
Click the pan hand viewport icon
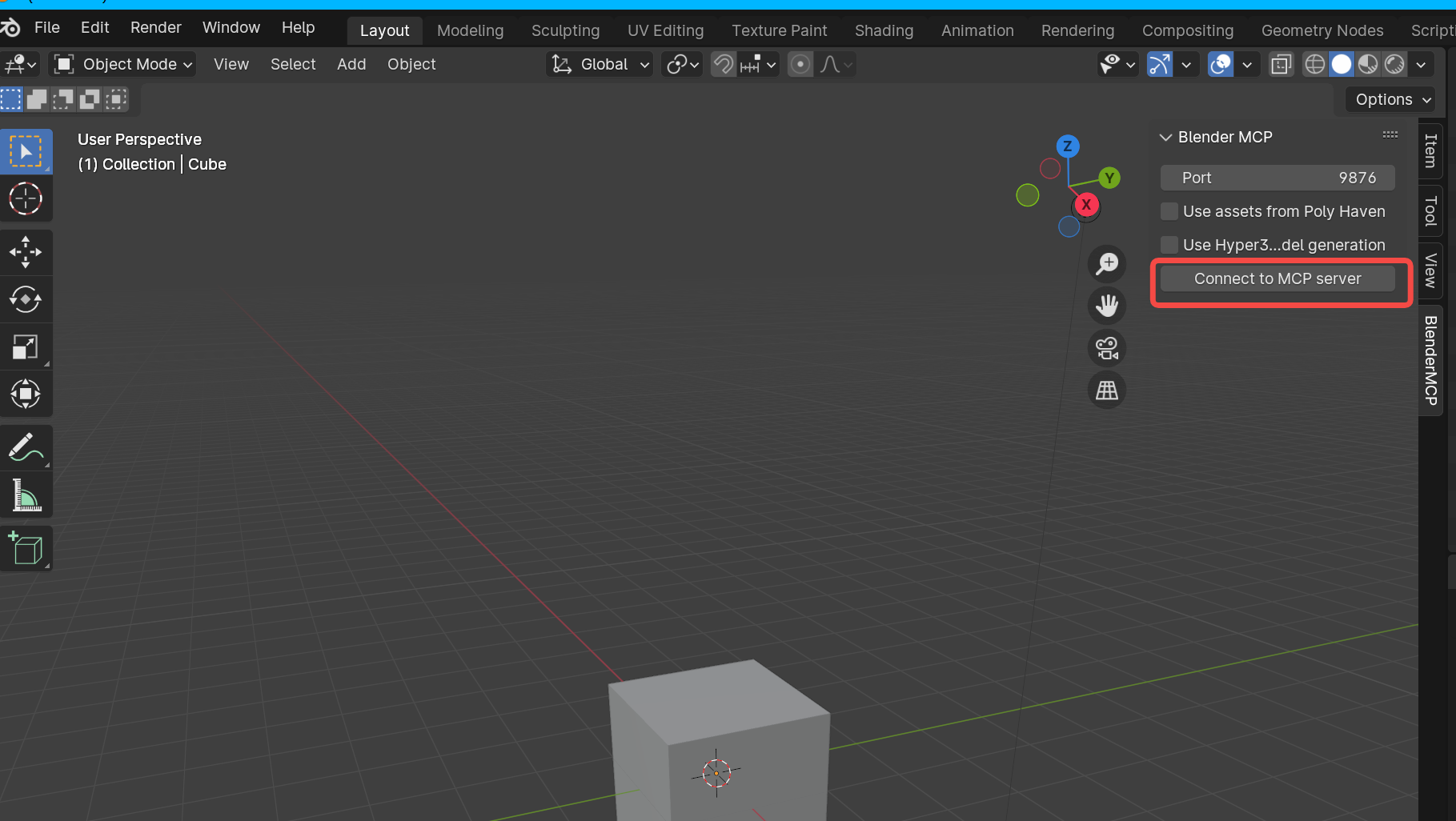pyautogui.click(x=1107, y=306)
